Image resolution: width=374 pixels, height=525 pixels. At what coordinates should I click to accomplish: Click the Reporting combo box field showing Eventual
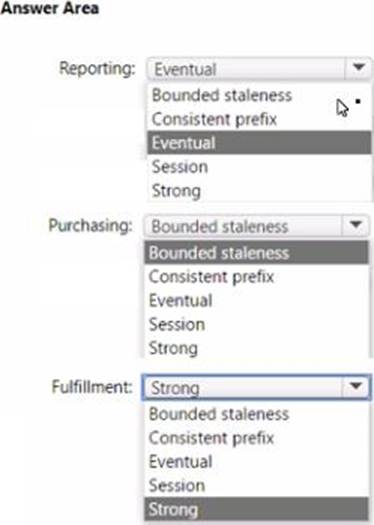click(259, 69)
